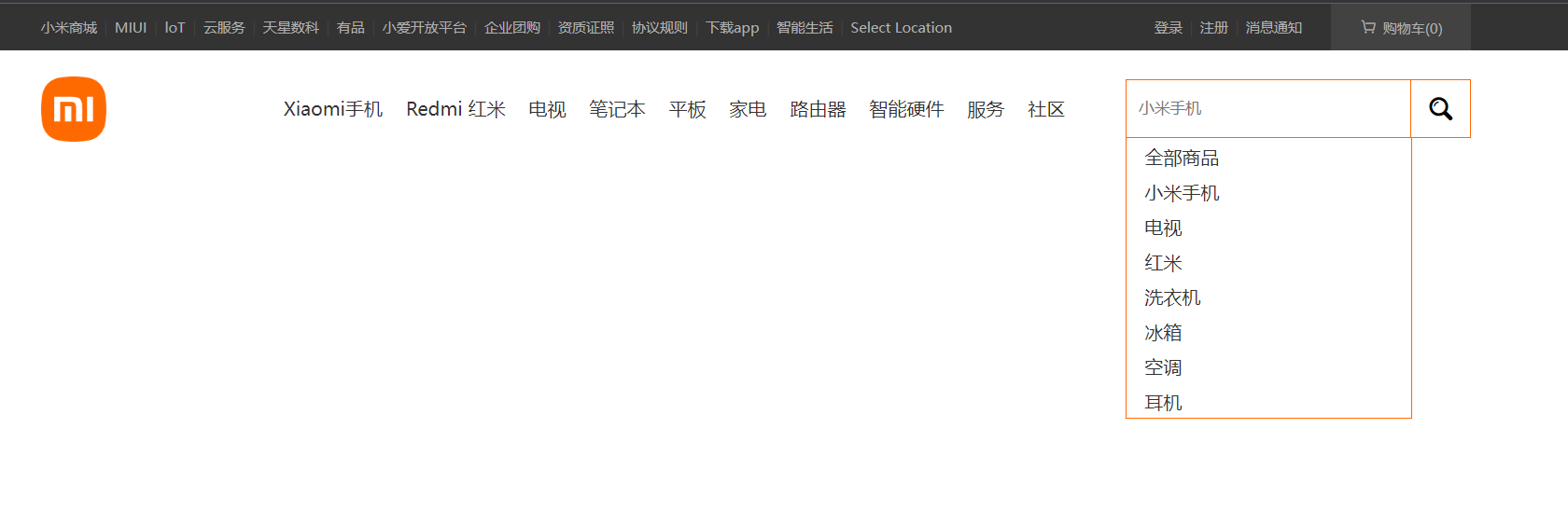Open the Xiaomi手机 navigation menu
This screenshot has height=511, width=1568.
[x=333, y=109]
